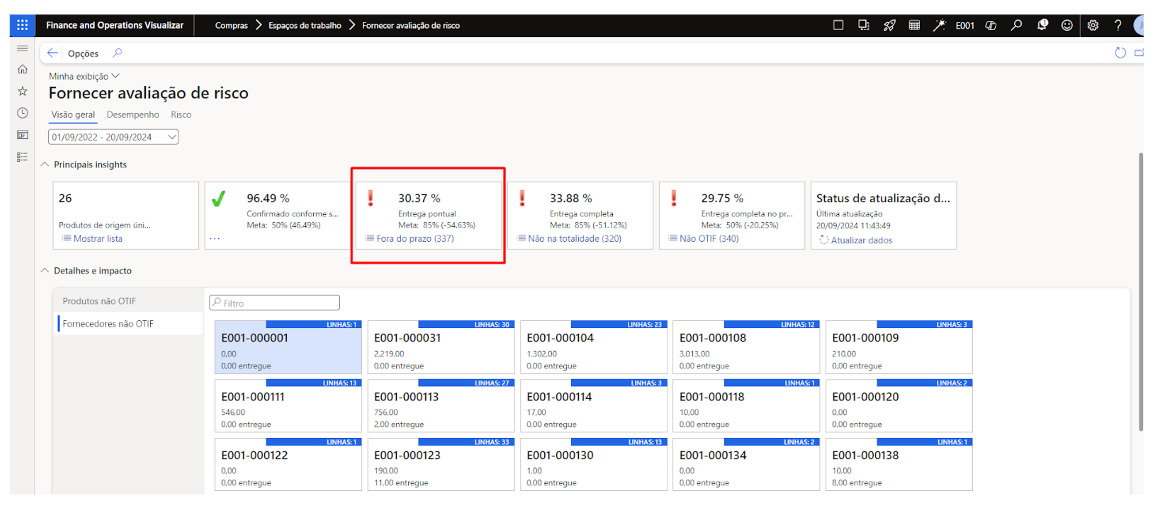Switch to the Desempenho tab

pos(132,115)
